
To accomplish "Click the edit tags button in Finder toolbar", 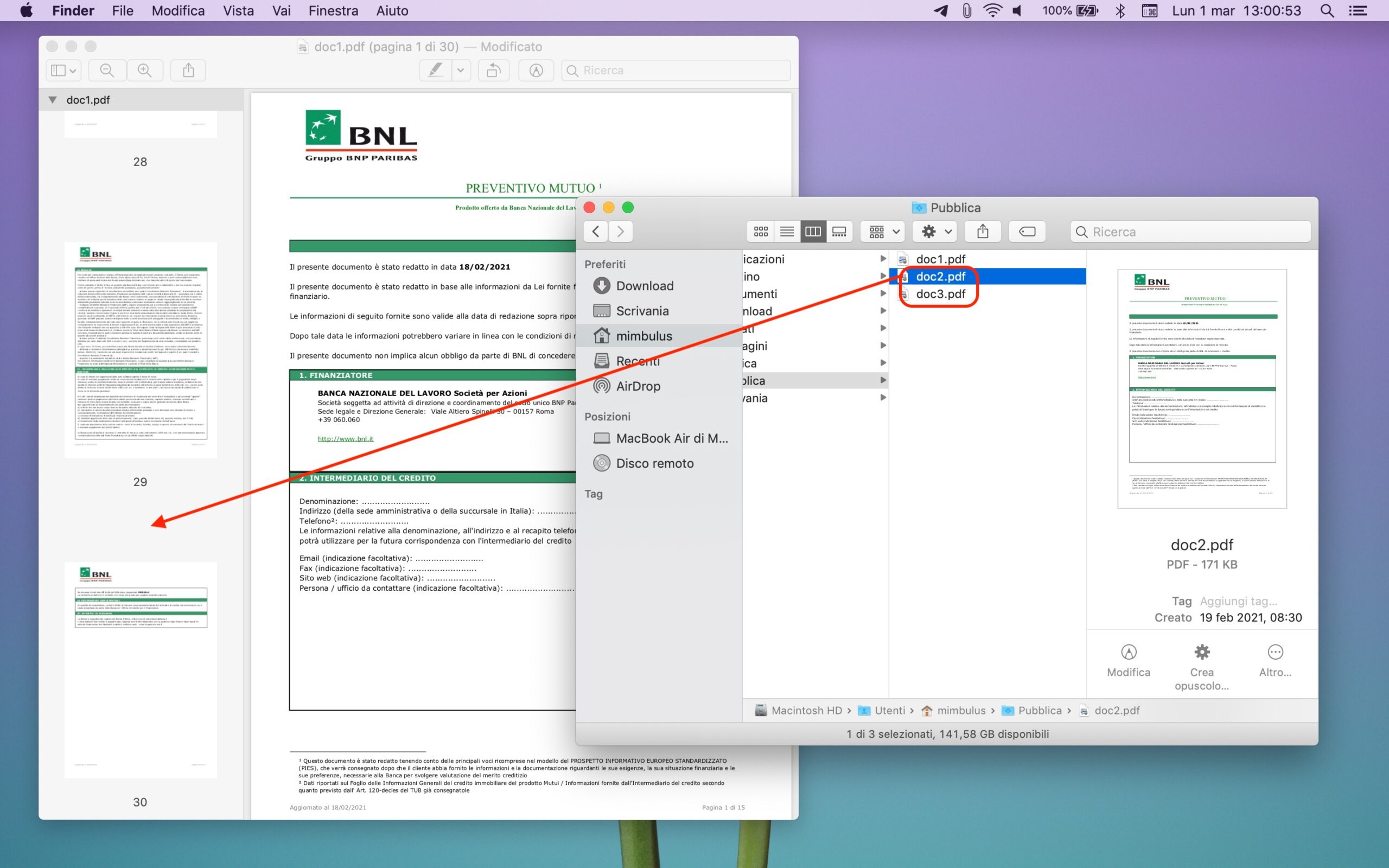I will [1027, 231].
